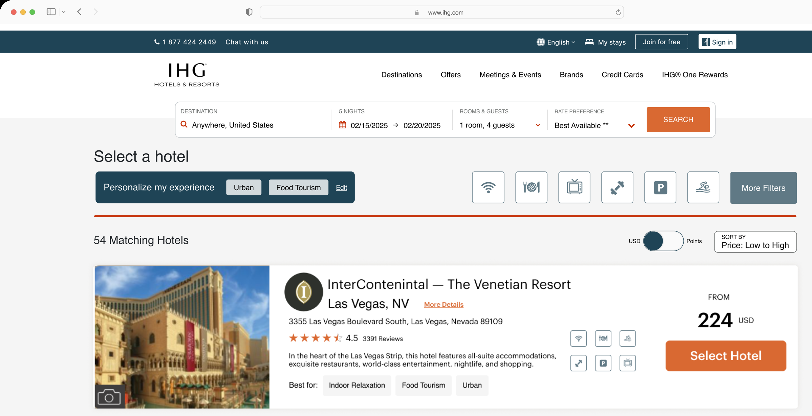
Task: Click the Urban best-for tag on the hotel card
Action: coord(472,385)
